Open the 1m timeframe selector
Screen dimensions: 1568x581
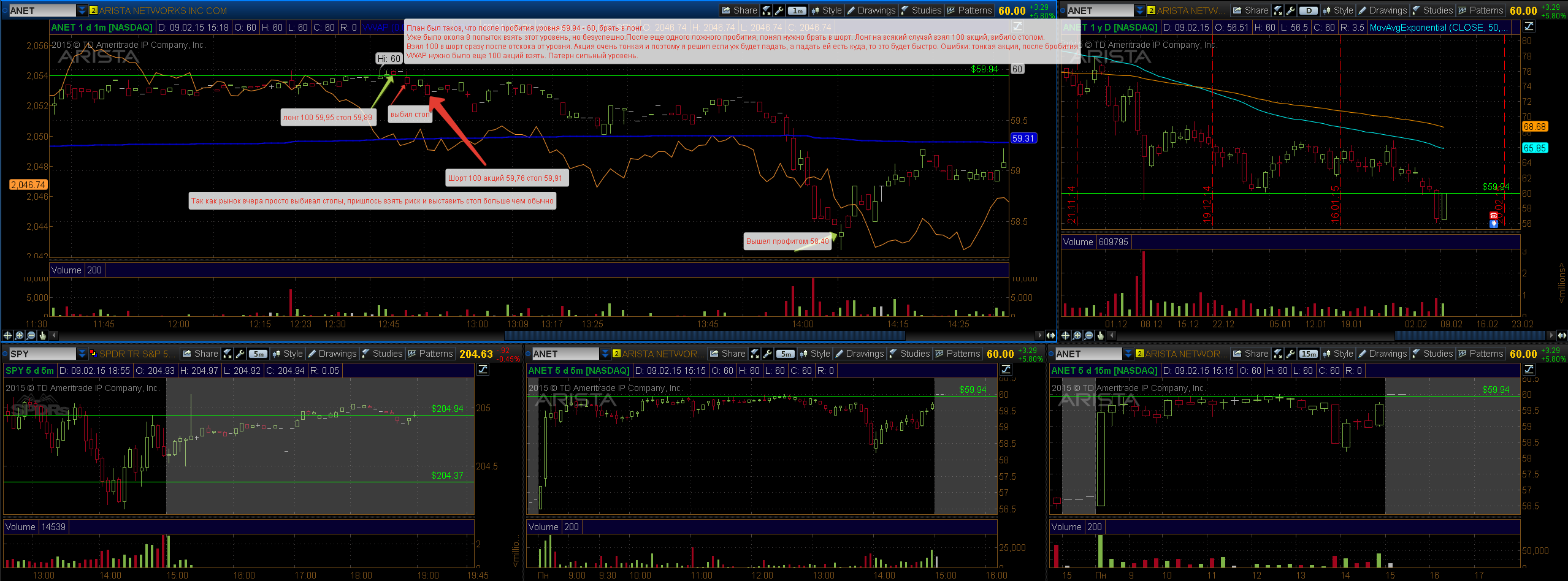point(797,10)
